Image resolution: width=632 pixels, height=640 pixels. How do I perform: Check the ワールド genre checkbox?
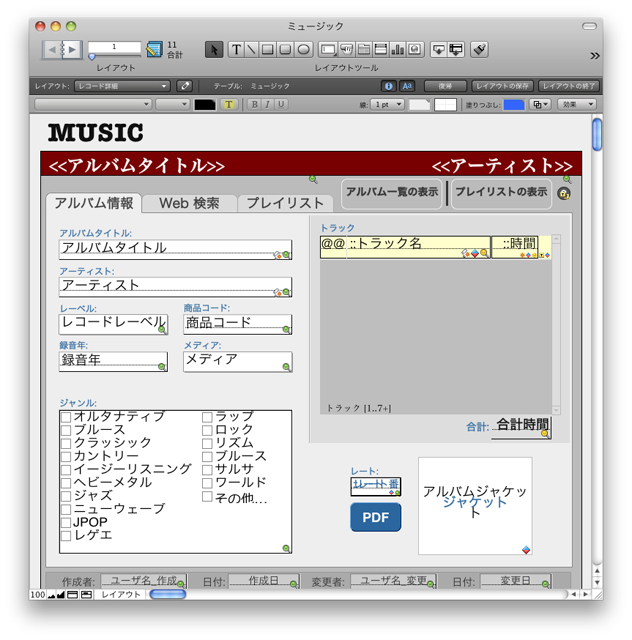point(207,483)
